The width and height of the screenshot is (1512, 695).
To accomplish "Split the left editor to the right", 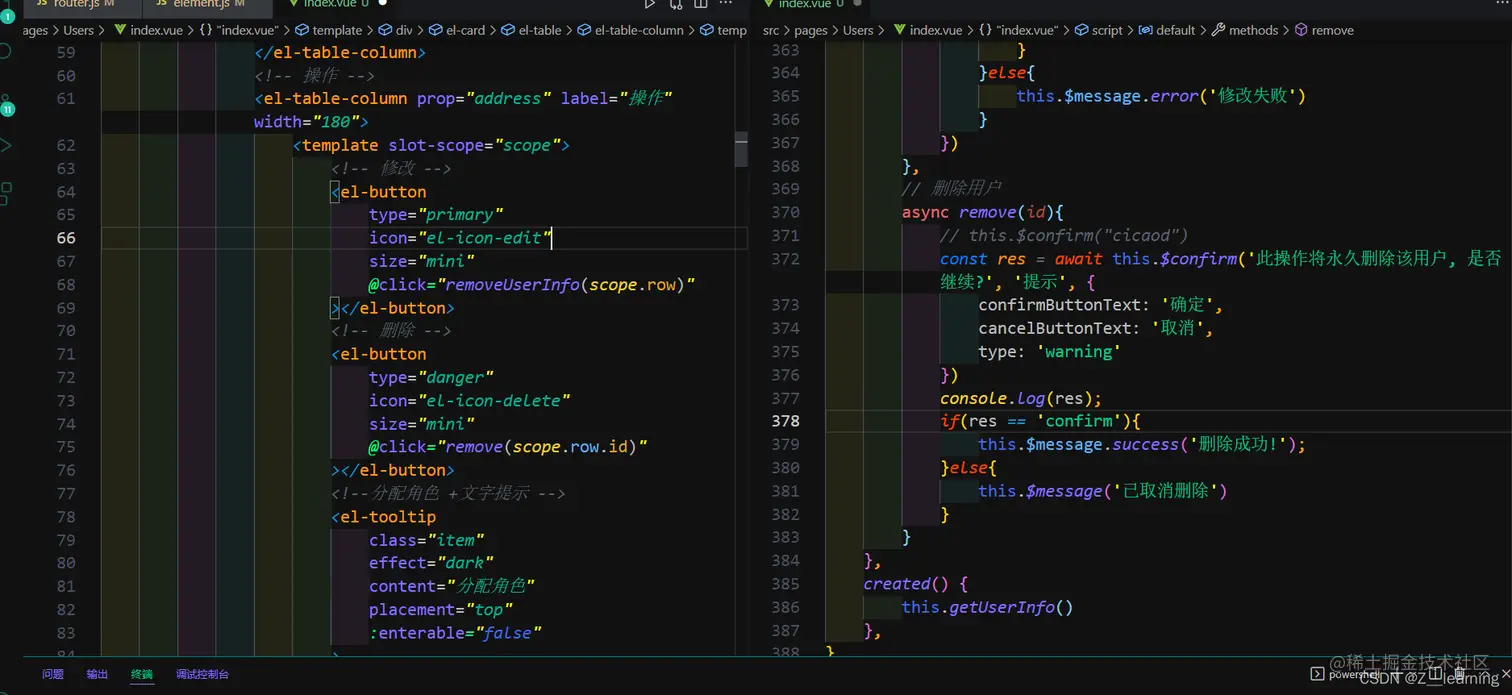I will click(x=701, y=4).
